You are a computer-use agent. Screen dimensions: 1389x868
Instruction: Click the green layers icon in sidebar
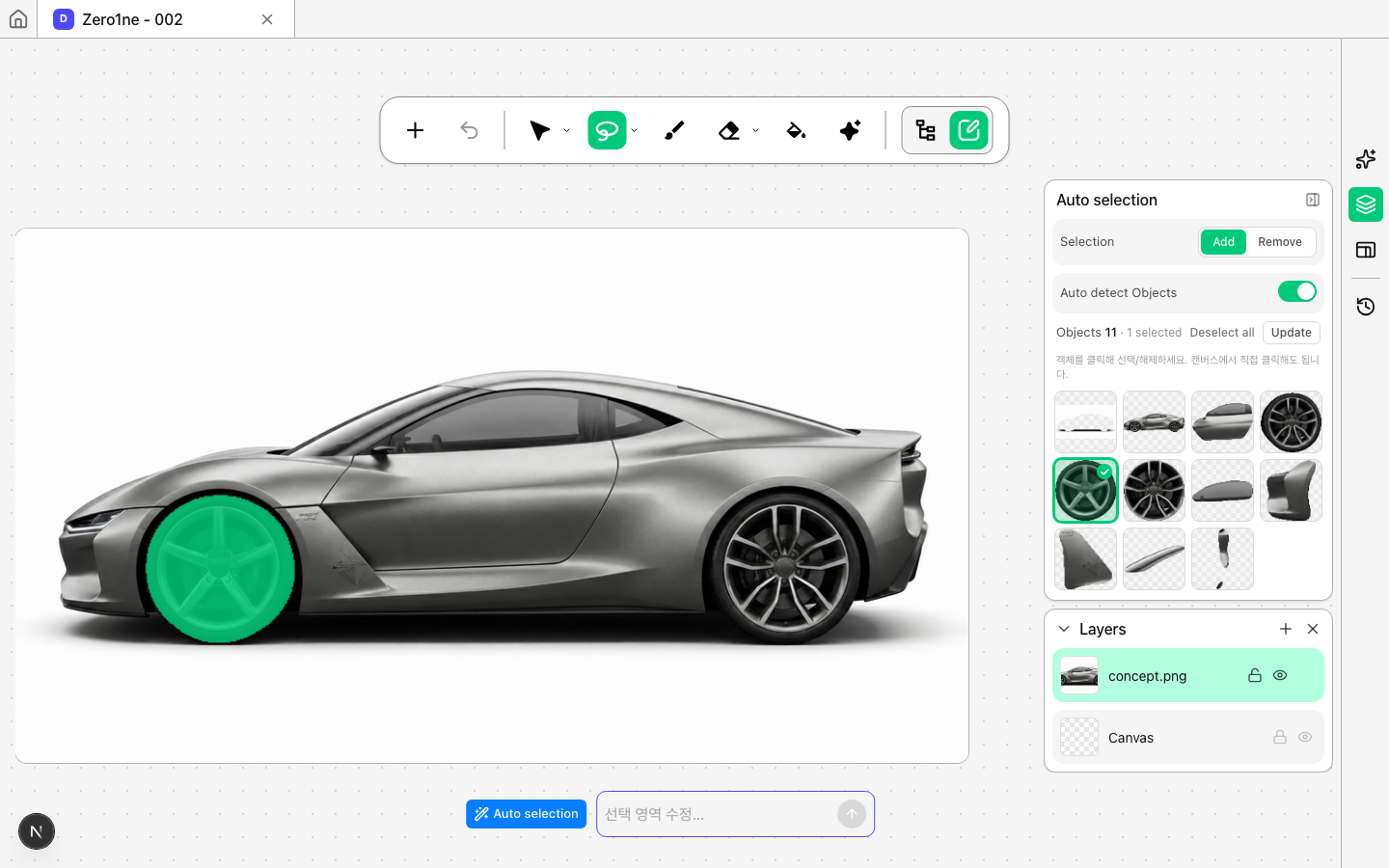(x=1366, y=204)
